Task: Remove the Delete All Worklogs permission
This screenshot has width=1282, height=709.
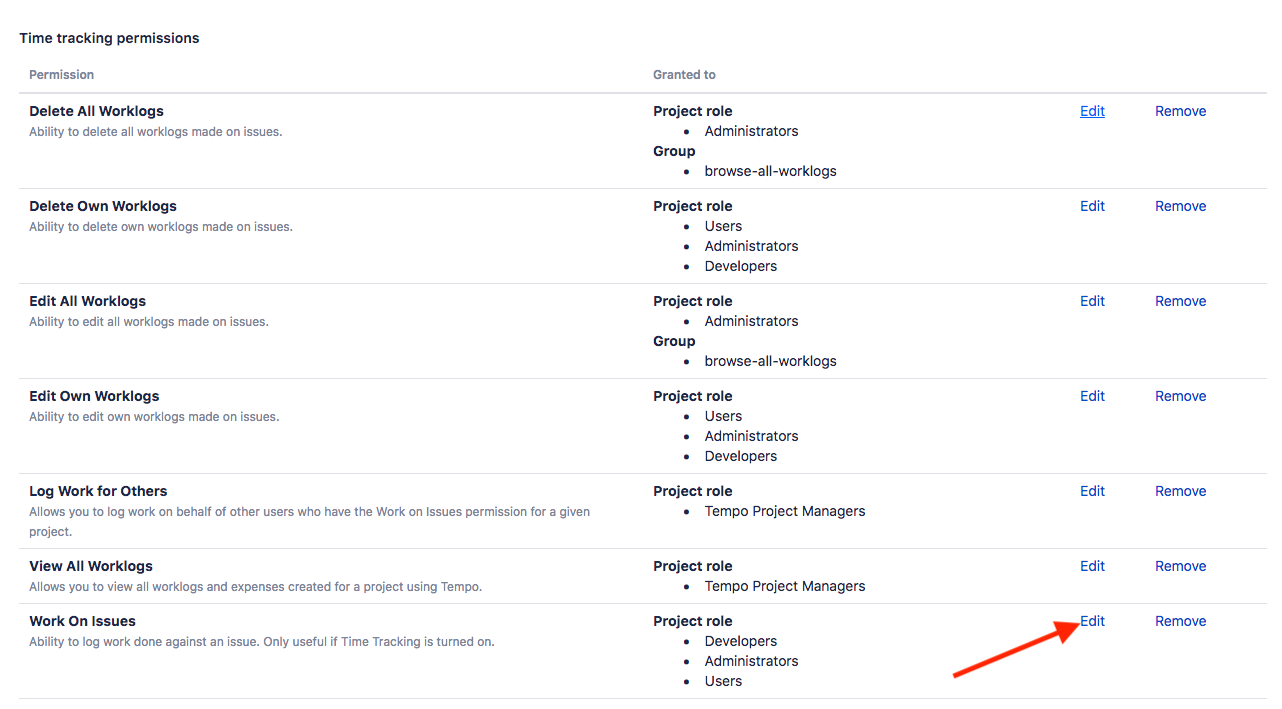Action: click(1180, 111)
